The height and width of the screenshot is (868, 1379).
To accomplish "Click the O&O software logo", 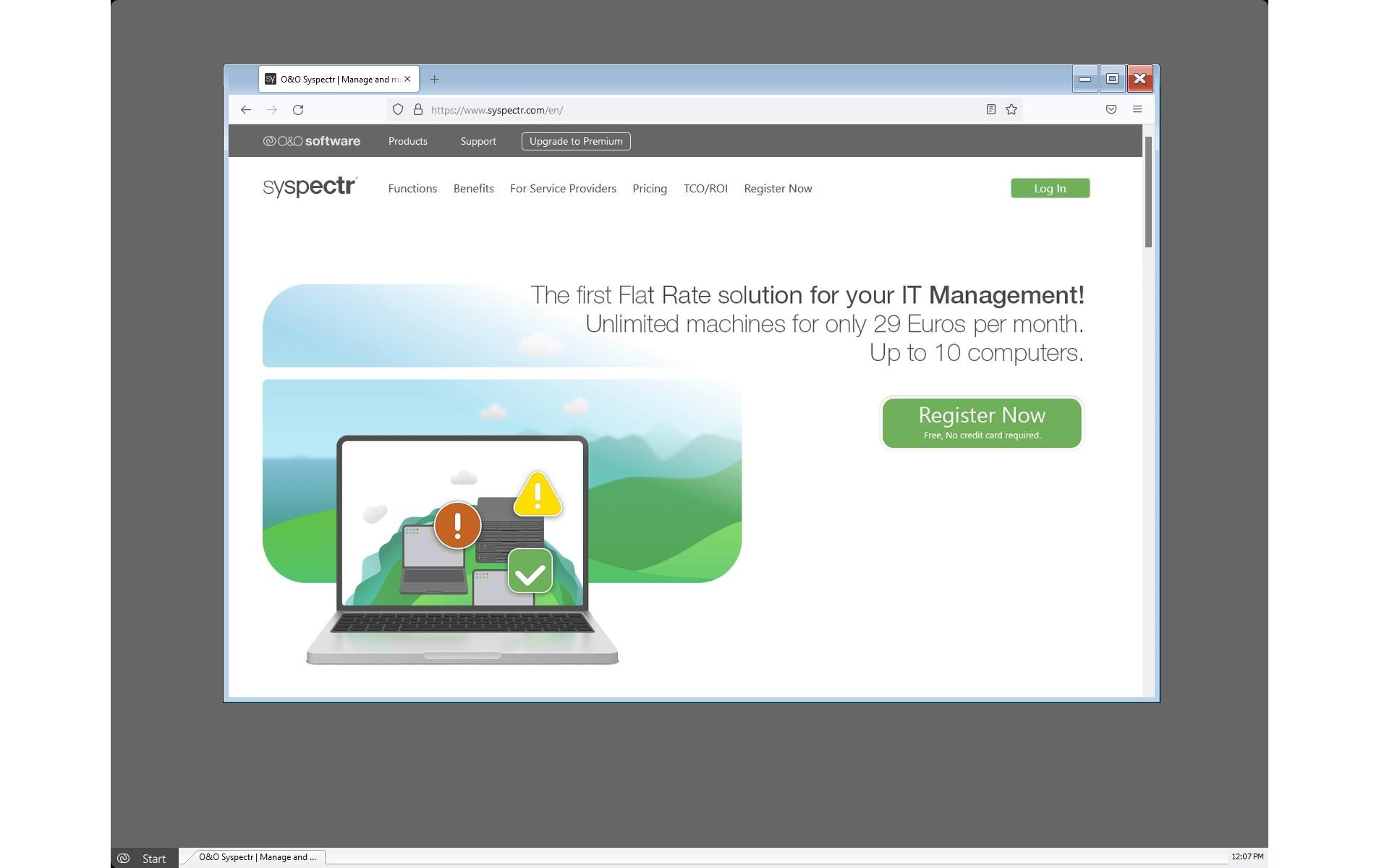I will click(312, 141).
